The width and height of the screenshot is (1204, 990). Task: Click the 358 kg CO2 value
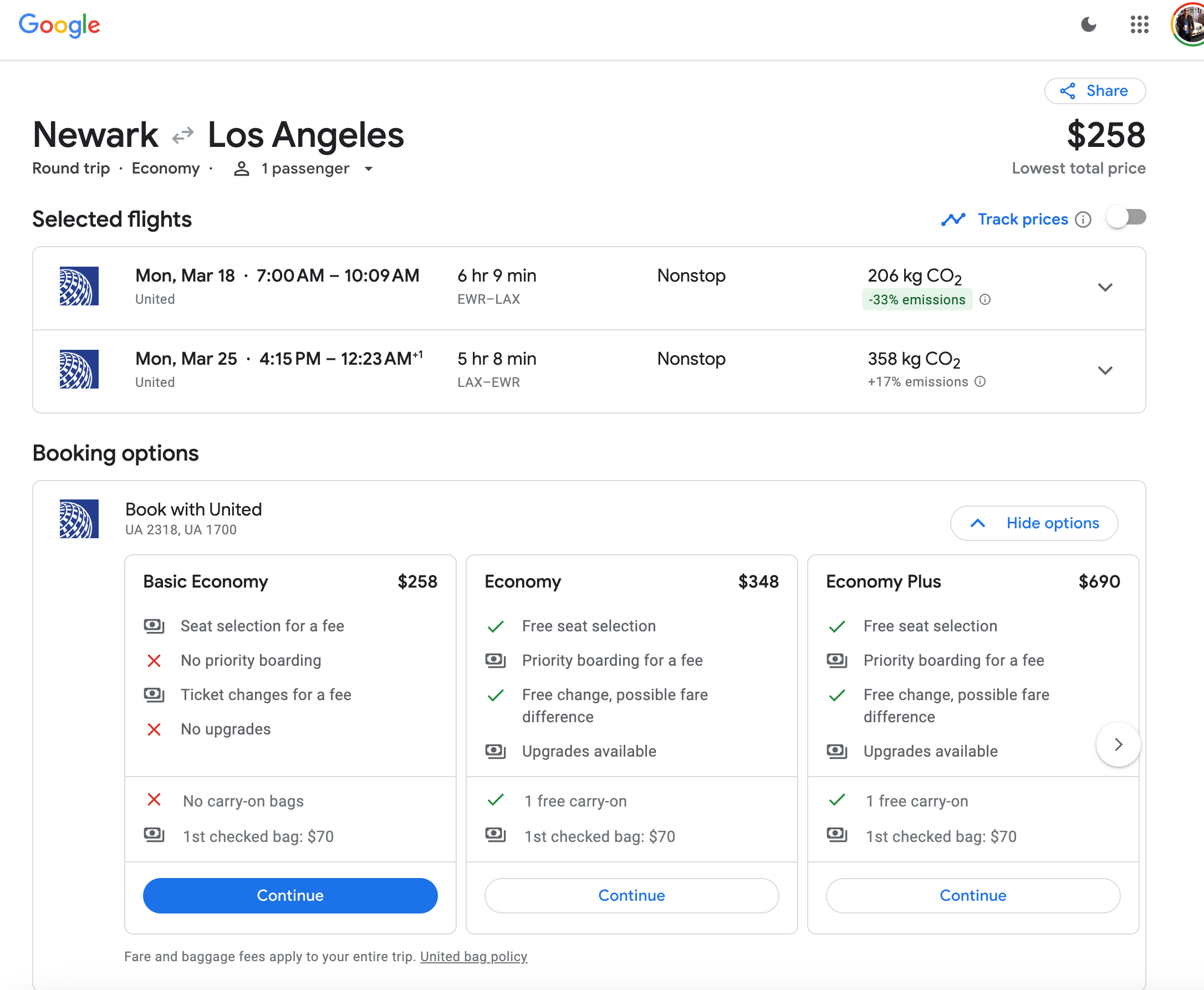click(x=914, y=359)
